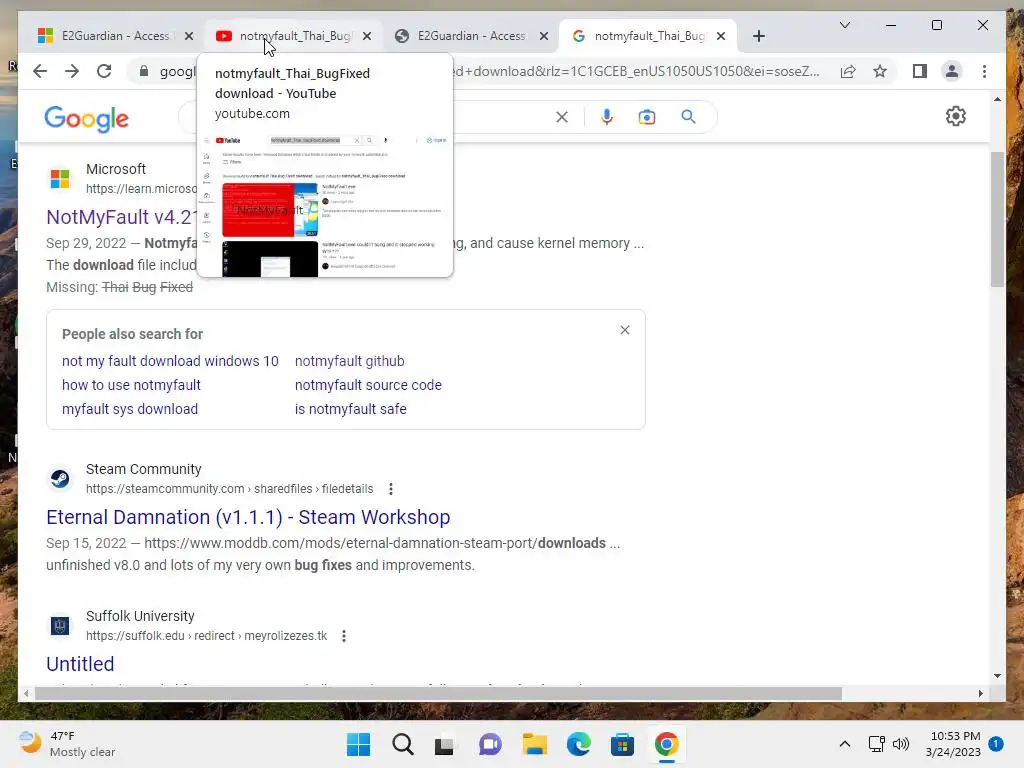Open Chrome side panel
Screen dimensions: 1024x768
920,71
